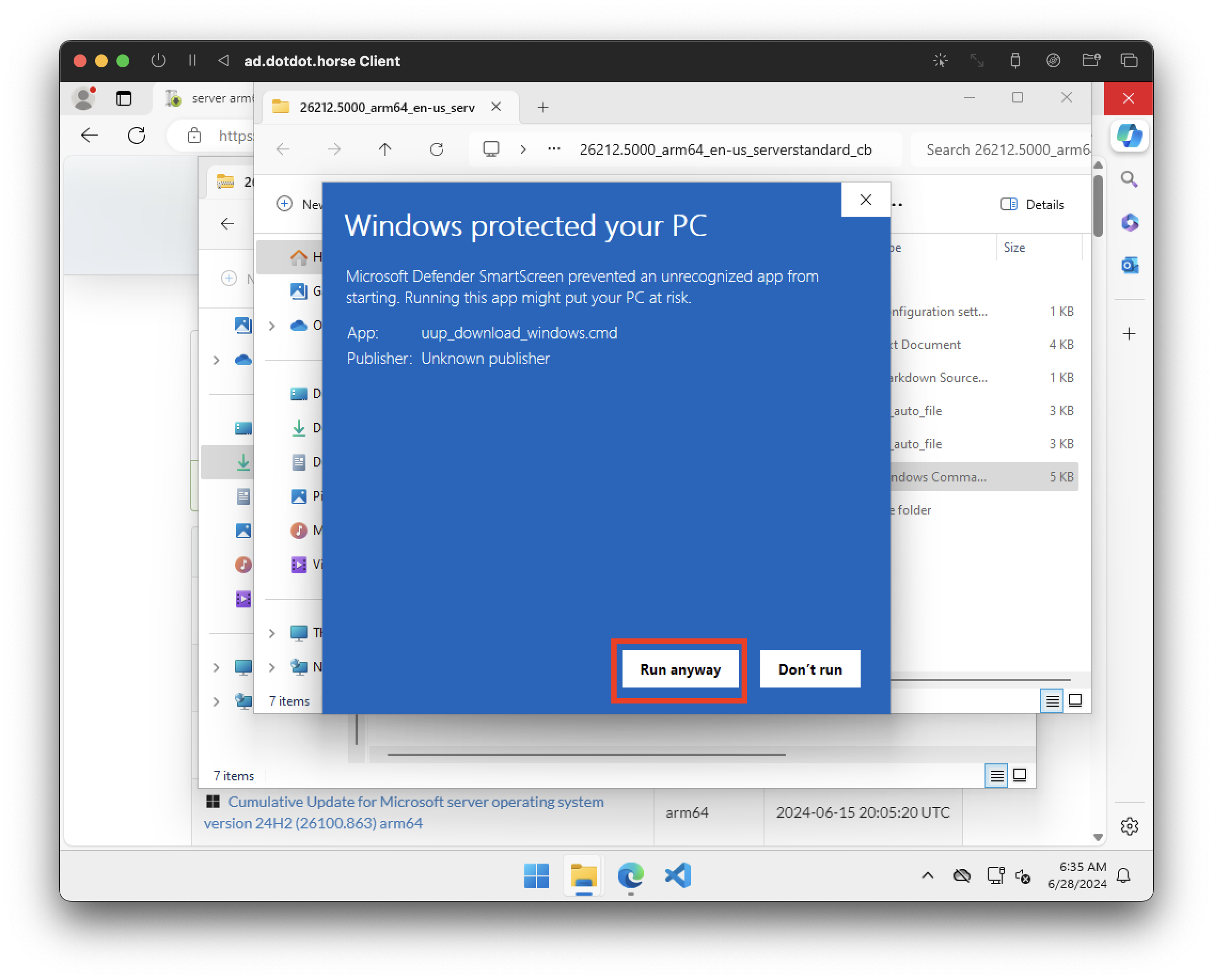The image size is (1213, 980).
Task: Switch front Explorer to details list view
Action: 1052,701
